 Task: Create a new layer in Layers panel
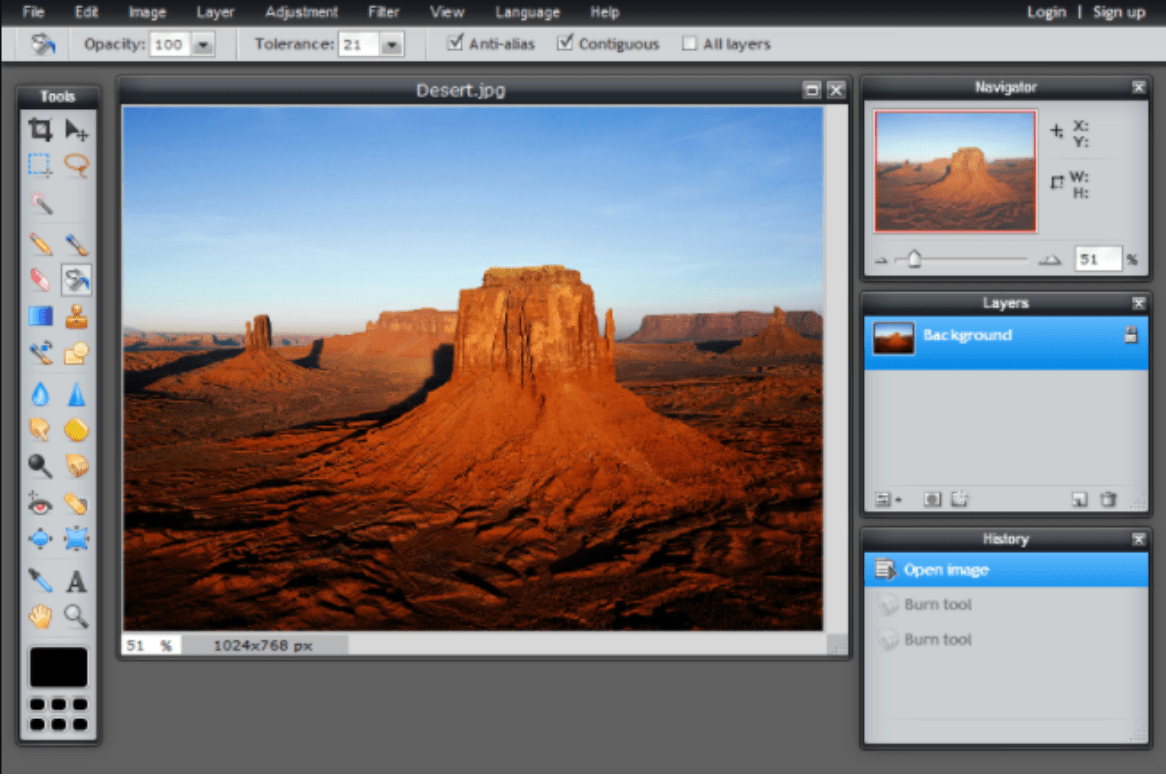pos(1080,499)
